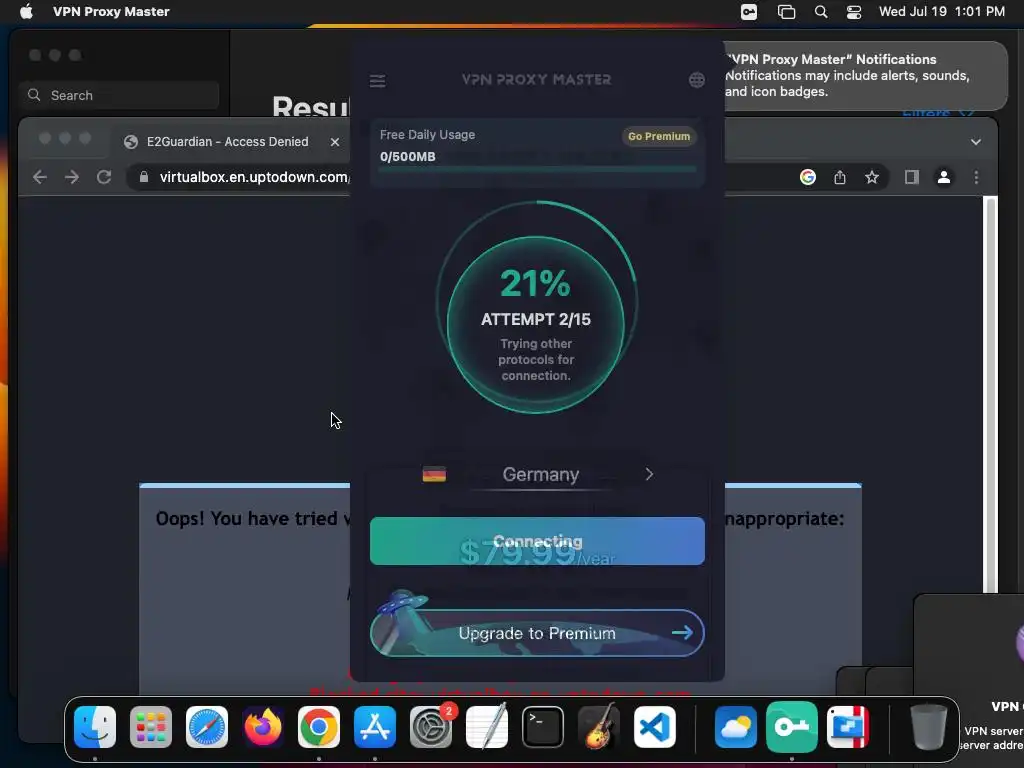Reload the page in Chrome
Viewport: 1024px width, 768px height.
[x=104, y=177]
